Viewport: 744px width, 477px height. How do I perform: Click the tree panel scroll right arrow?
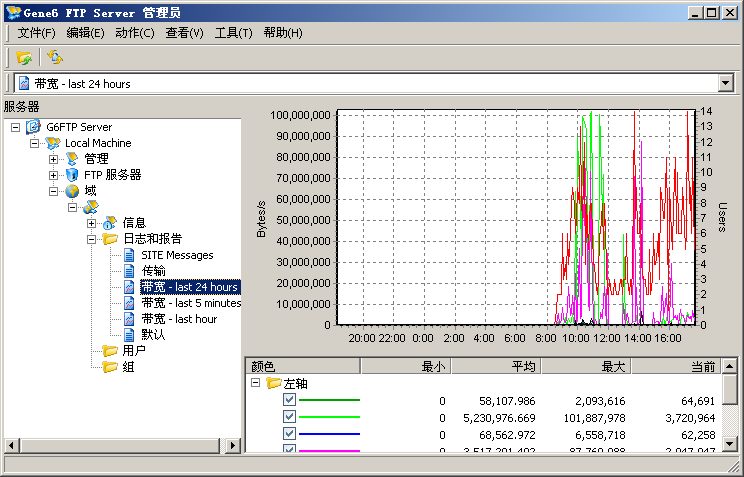click(x=232, y=445)
